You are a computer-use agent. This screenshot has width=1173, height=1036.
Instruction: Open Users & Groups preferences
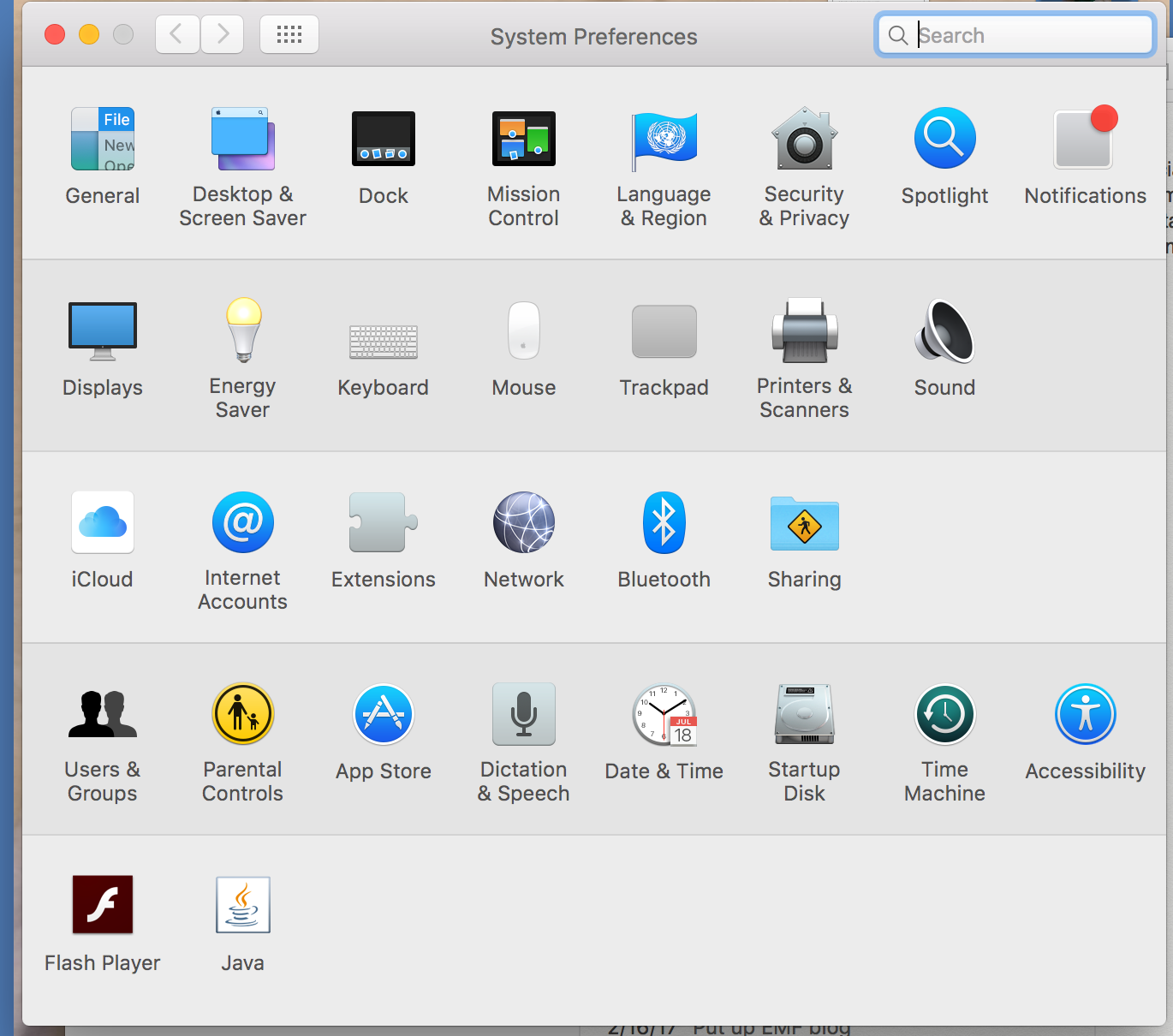103,714
